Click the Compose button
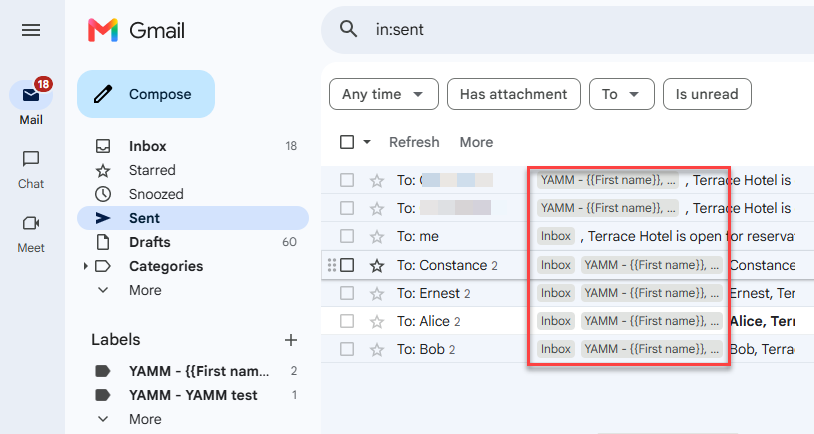Image resolution: width=814 pixels, height=434 pixels. coord(146,94)
